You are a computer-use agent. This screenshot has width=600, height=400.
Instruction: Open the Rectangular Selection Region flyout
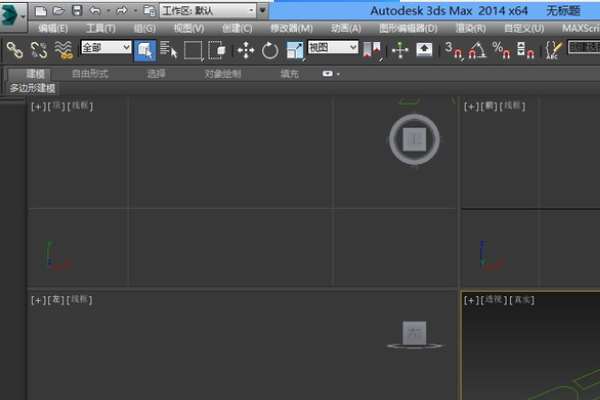[x=193, y=50]
